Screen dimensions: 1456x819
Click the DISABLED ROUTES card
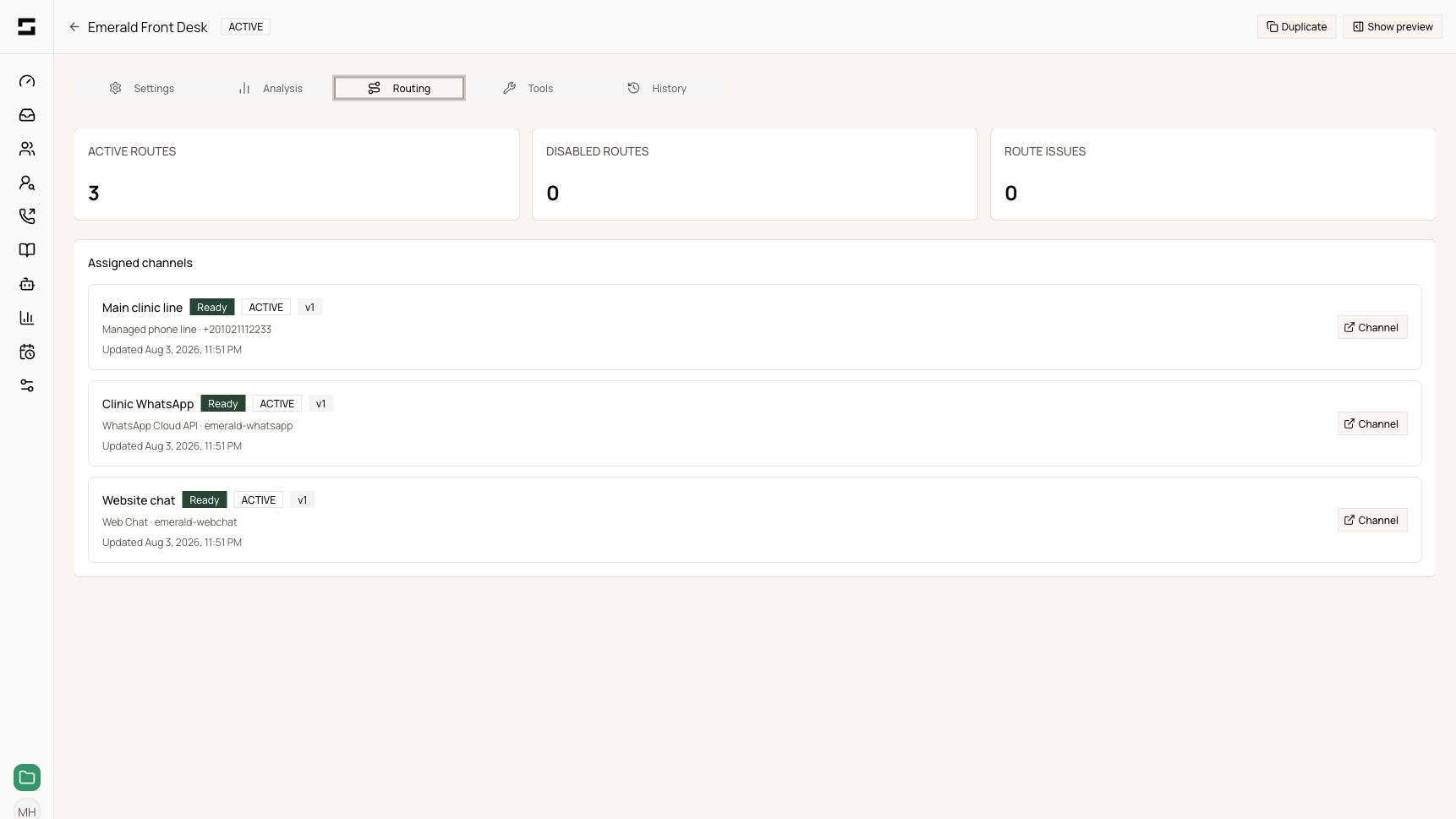pos(755,174)
